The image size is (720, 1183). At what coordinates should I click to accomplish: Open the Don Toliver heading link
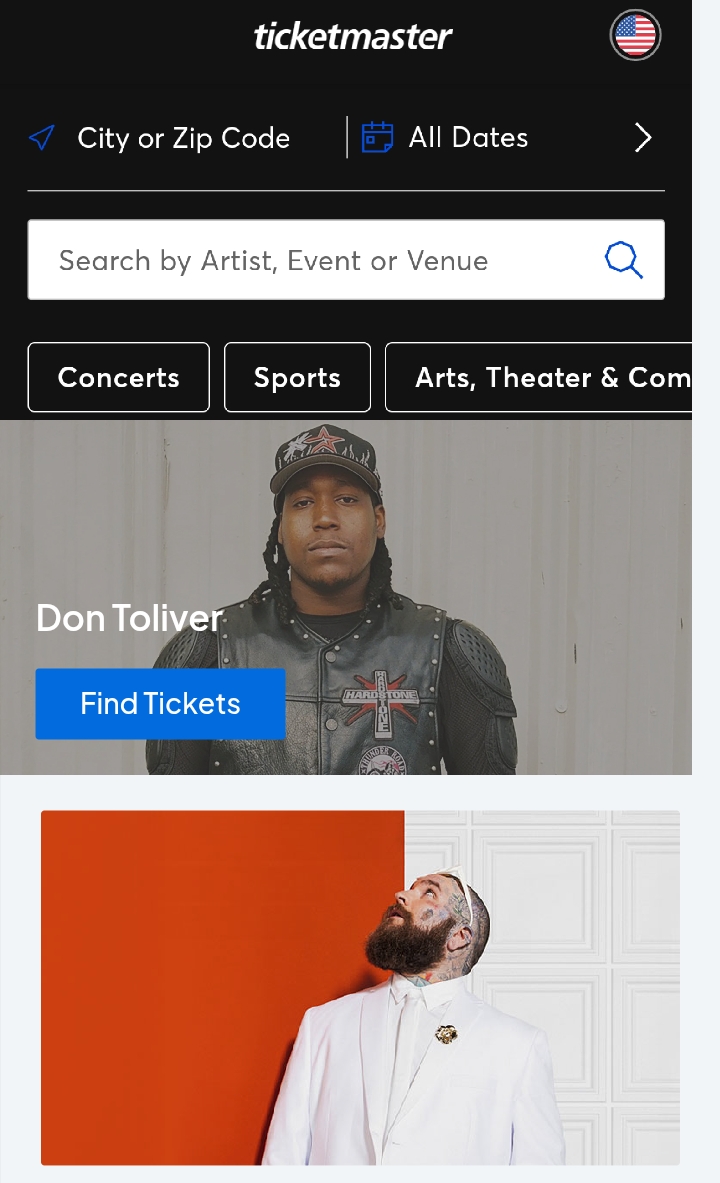tap(129, 617)
